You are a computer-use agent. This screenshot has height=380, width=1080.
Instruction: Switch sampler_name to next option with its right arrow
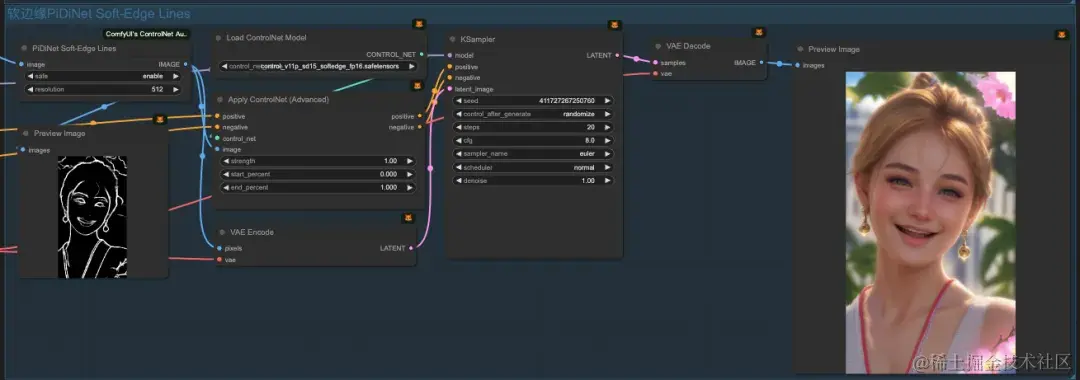(x=607, y=154)
